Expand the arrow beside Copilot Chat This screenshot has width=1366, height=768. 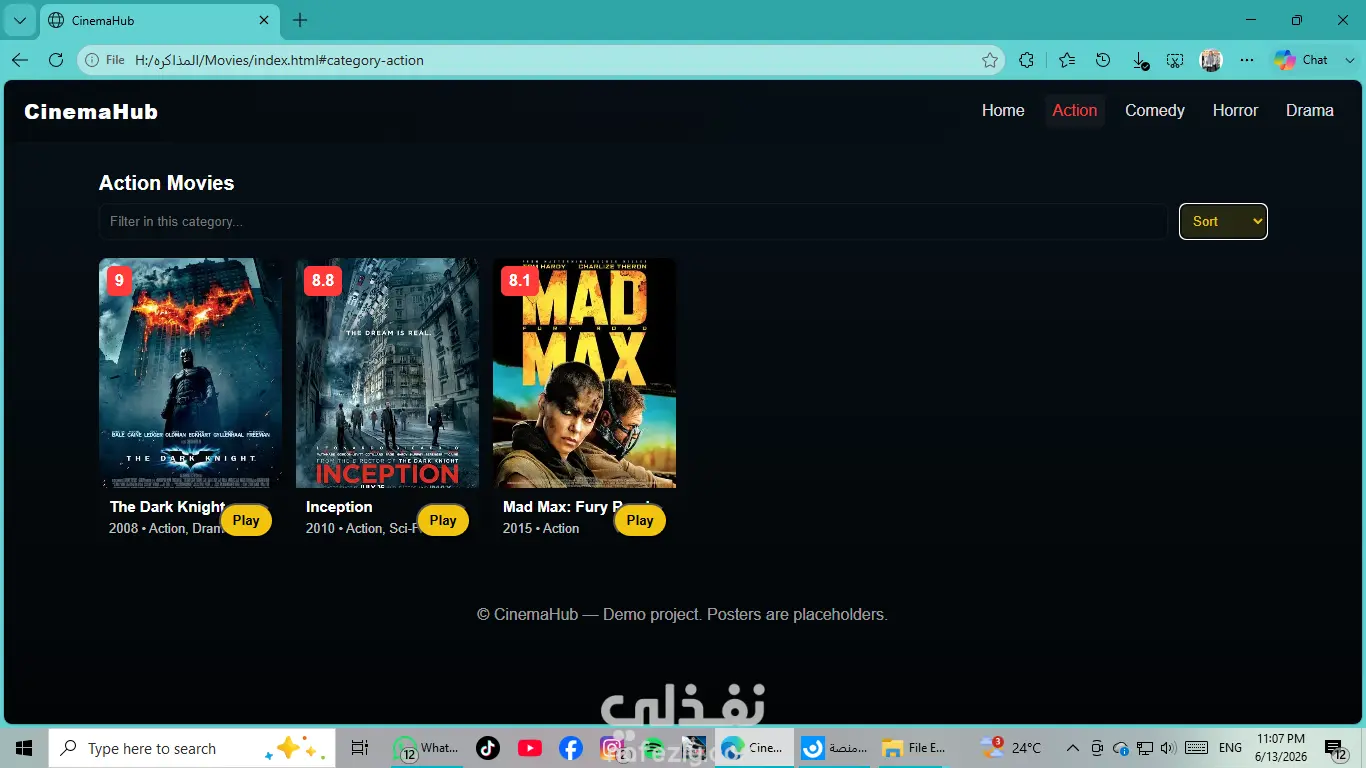tap(1350, 60)
